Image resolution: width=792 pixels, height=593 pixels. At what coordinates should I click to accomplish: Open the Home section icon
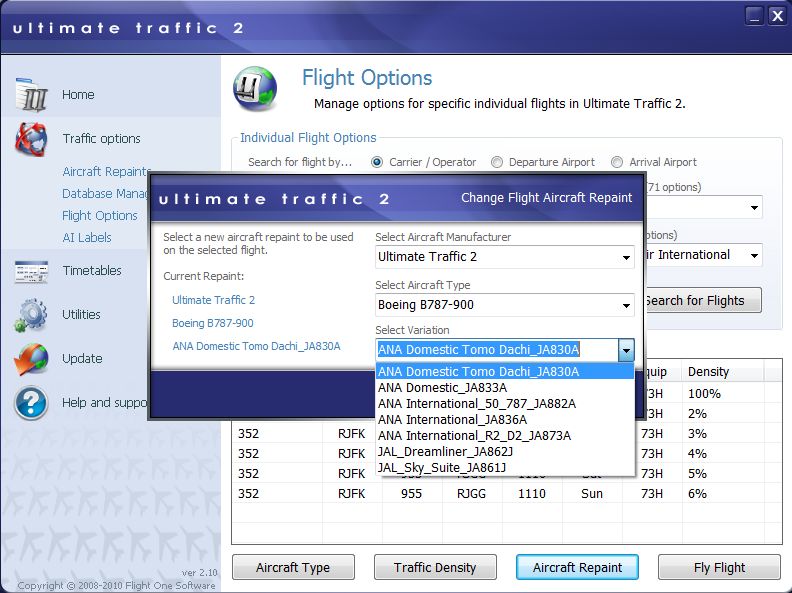coord(31,94)
